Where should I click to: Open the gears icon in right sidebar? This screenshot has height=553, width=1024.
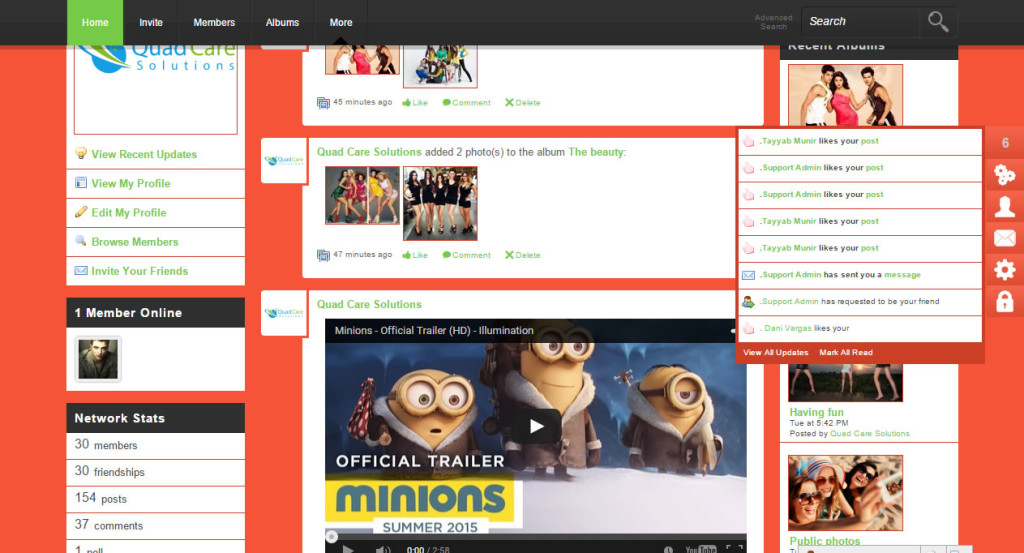tap(1005, 175)
